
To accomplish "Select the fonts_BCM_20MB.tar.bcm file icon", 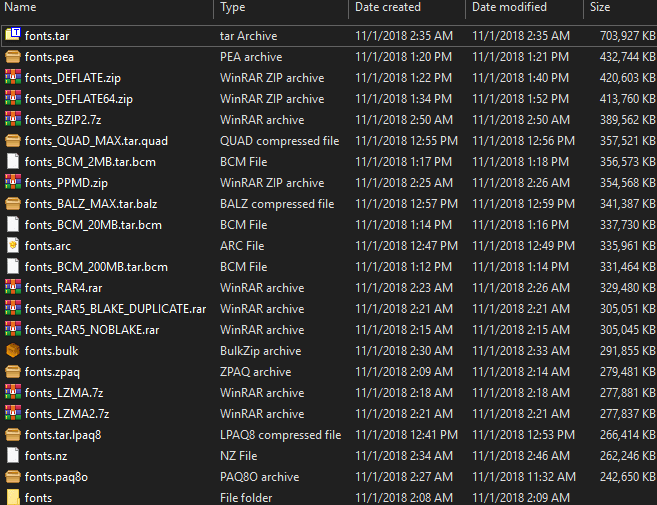I will (x=13, y=224).
